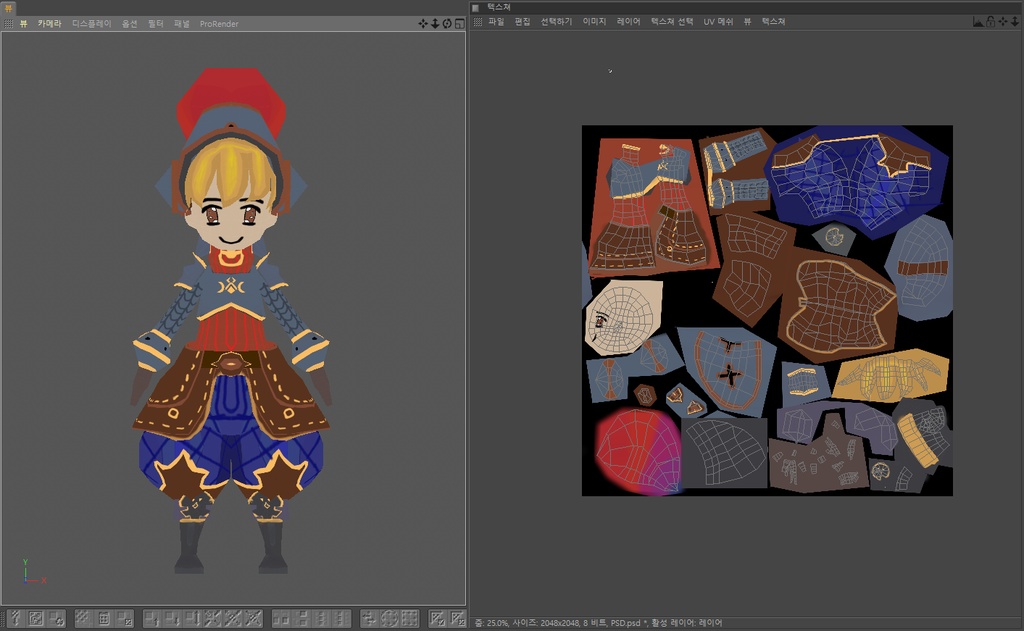The height and width of the screenshot is (631, 1024).
Task: Click the texture panel move-view icon (four arrows)
Action: [x=1003, y=22]
